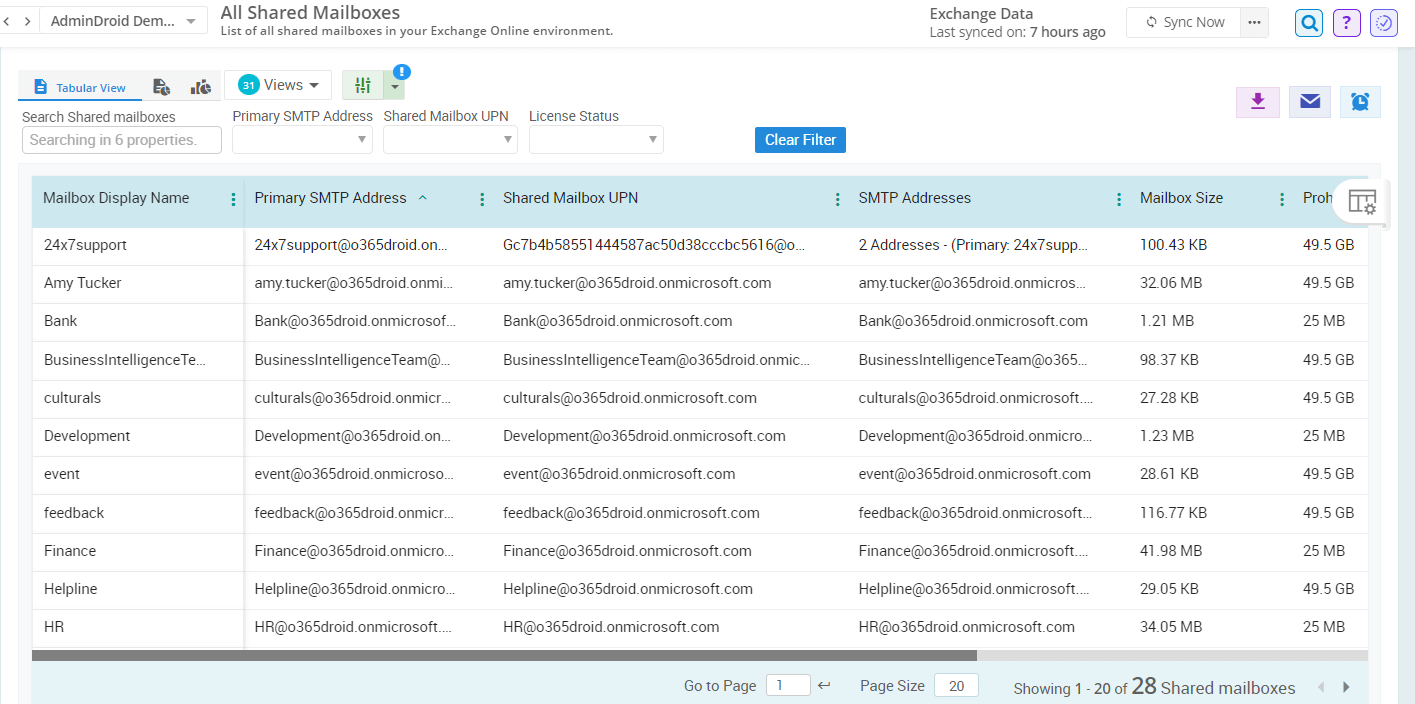Select the Finance mailbox name
The image size is (1415, 704).
[x=70, y=551]
